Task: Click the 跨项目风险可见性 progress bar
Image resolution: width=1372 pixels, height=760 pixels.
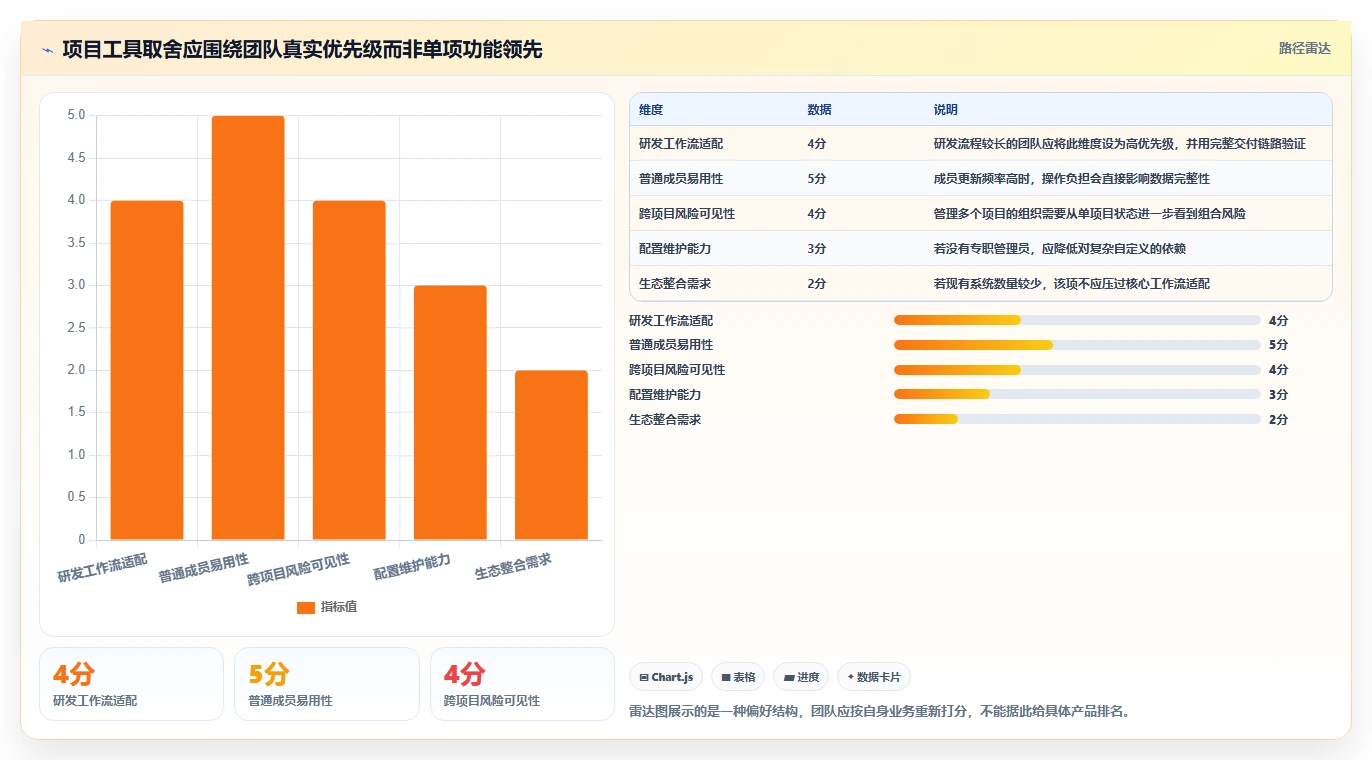Action: click(x=1077, y=370)
